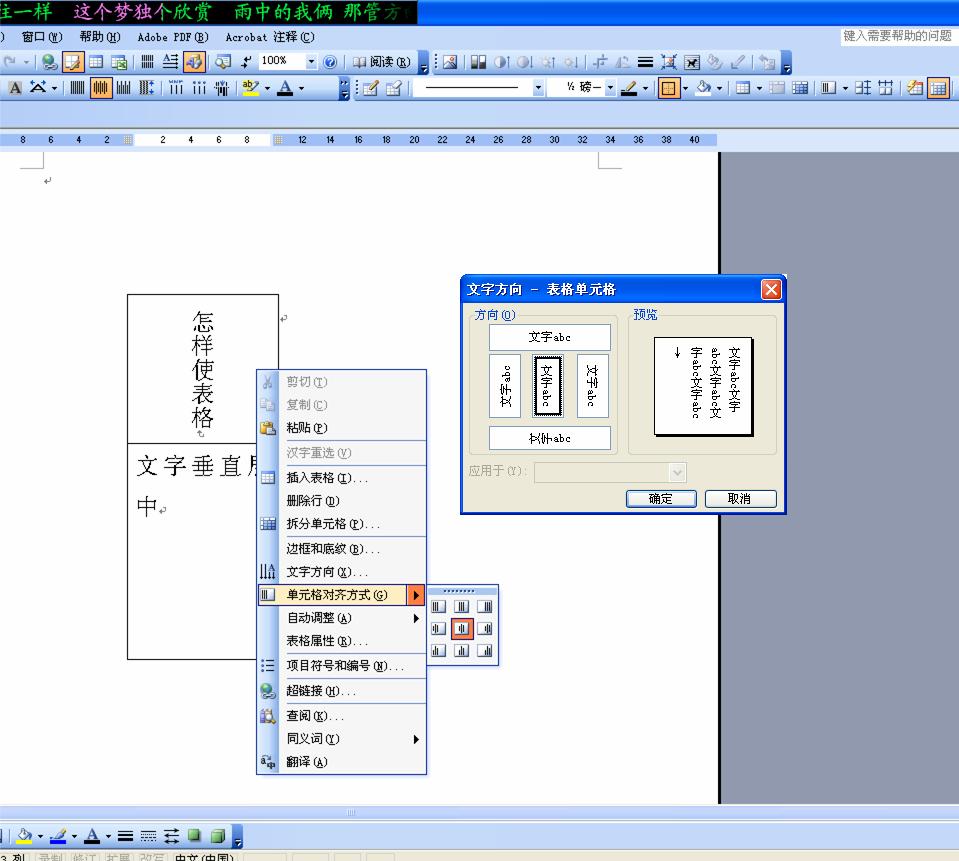The image size is (959, 861).
Task: Click the 确定 button in dialog
Action: coord(661,499)
